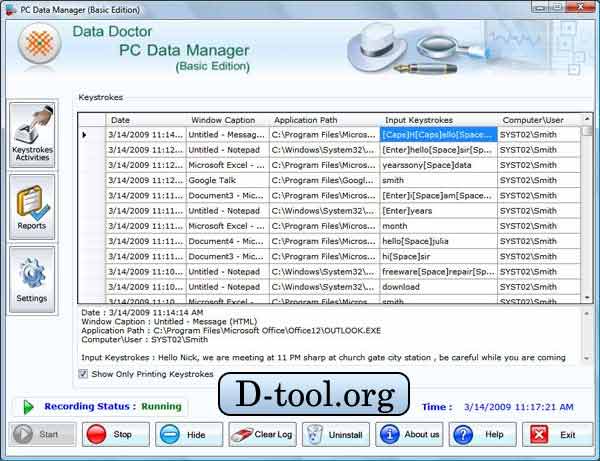Select the "[Enter]i[Space]am[Space..." keystroke cell
The height and width of the screenshot is (461, 600).
[x=439, y=195]
